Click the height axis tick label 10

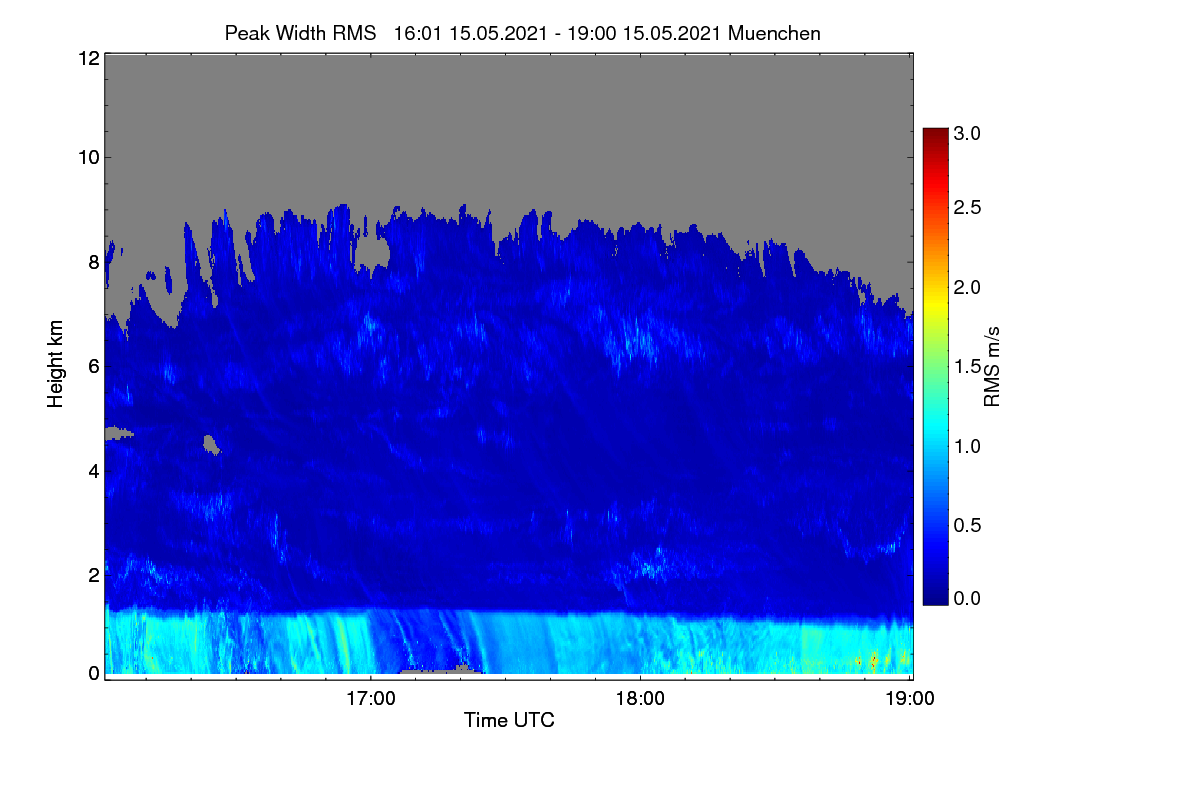point(88,157)
